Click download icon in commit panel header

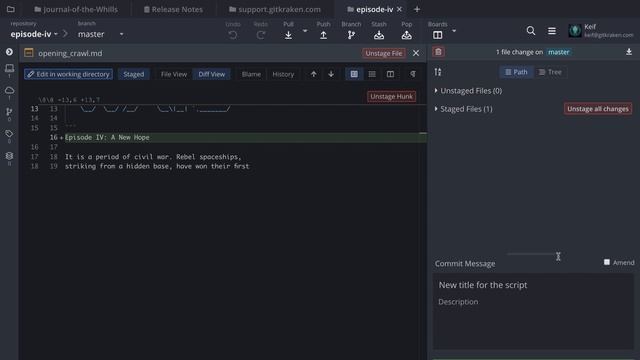pyautogui.click(x=629, y=52)
